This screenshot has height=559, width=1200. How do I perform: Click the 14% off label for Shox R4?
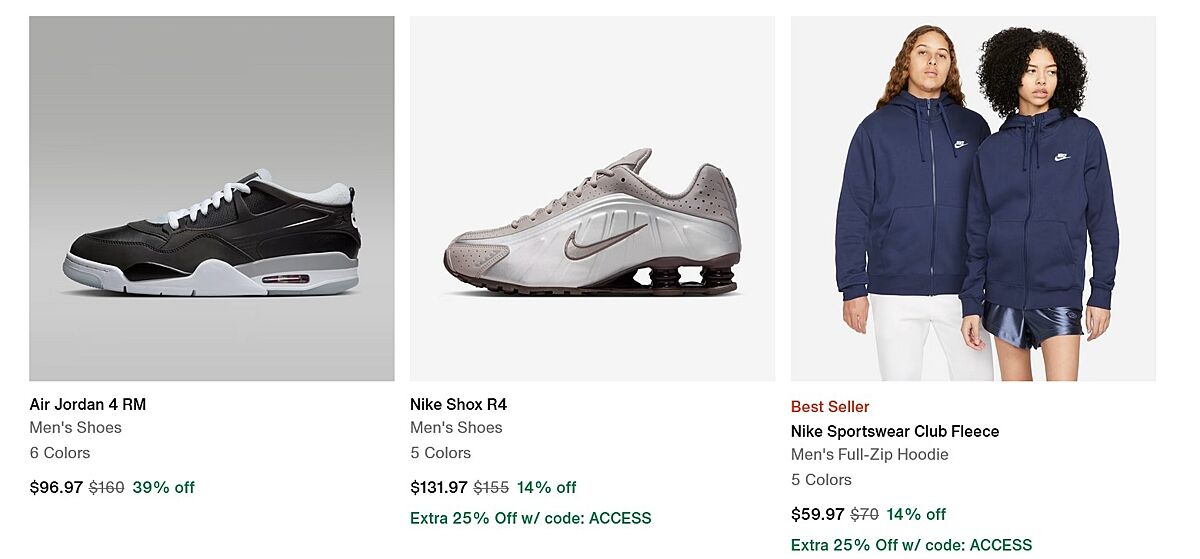click(x=547, y=488)
